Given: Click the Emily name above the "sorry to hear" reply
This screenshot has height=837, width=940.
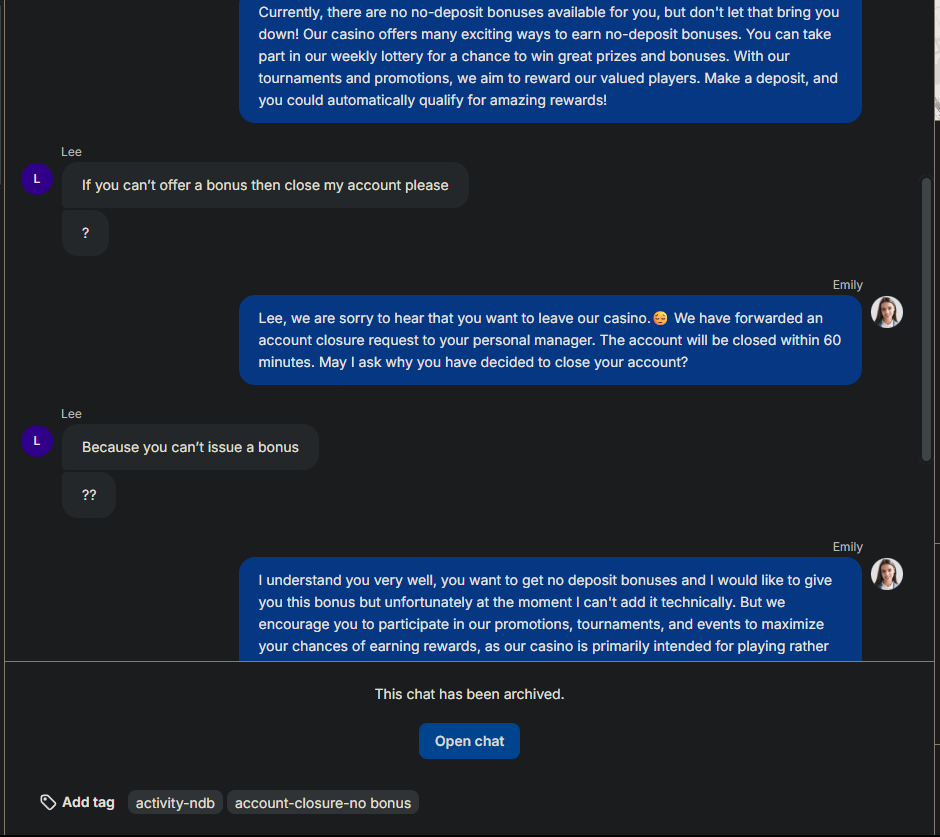Looking at the screenshot, I should tap(847, 285).
